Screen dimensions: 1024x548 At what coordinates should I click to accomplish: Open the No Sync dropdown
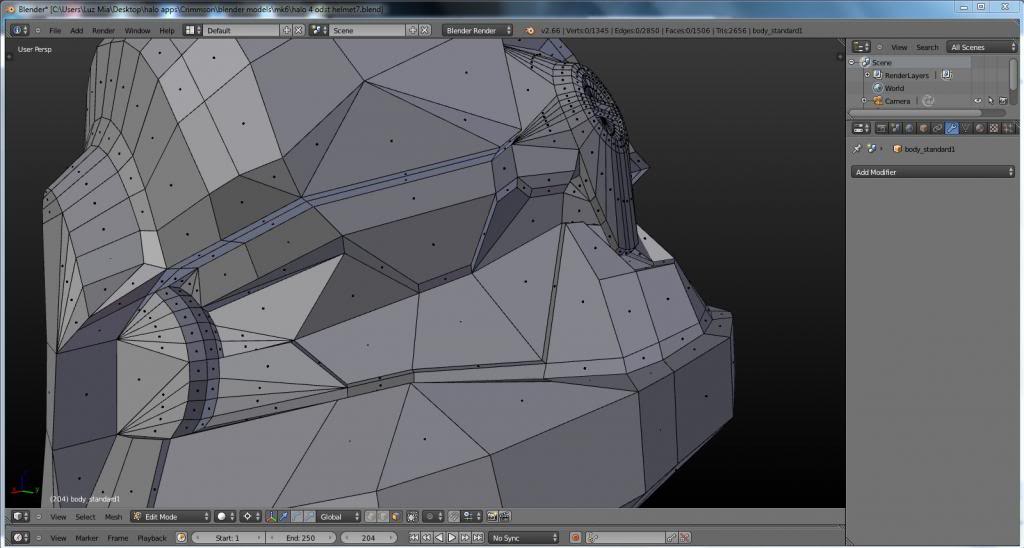524,538
